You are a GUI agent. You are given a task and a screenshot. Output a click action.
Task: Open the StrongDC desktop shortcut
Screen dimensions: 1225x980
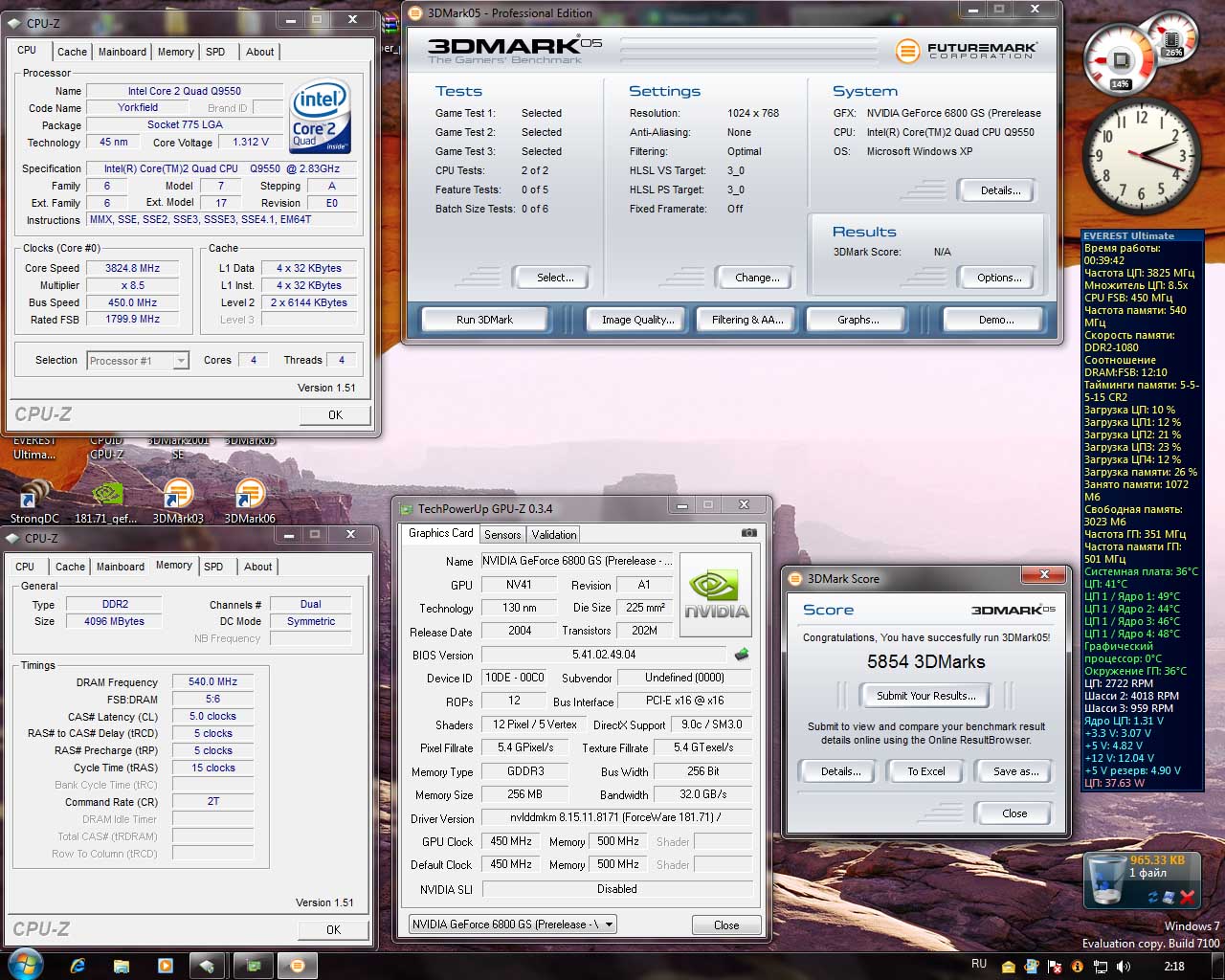point(34,501)
